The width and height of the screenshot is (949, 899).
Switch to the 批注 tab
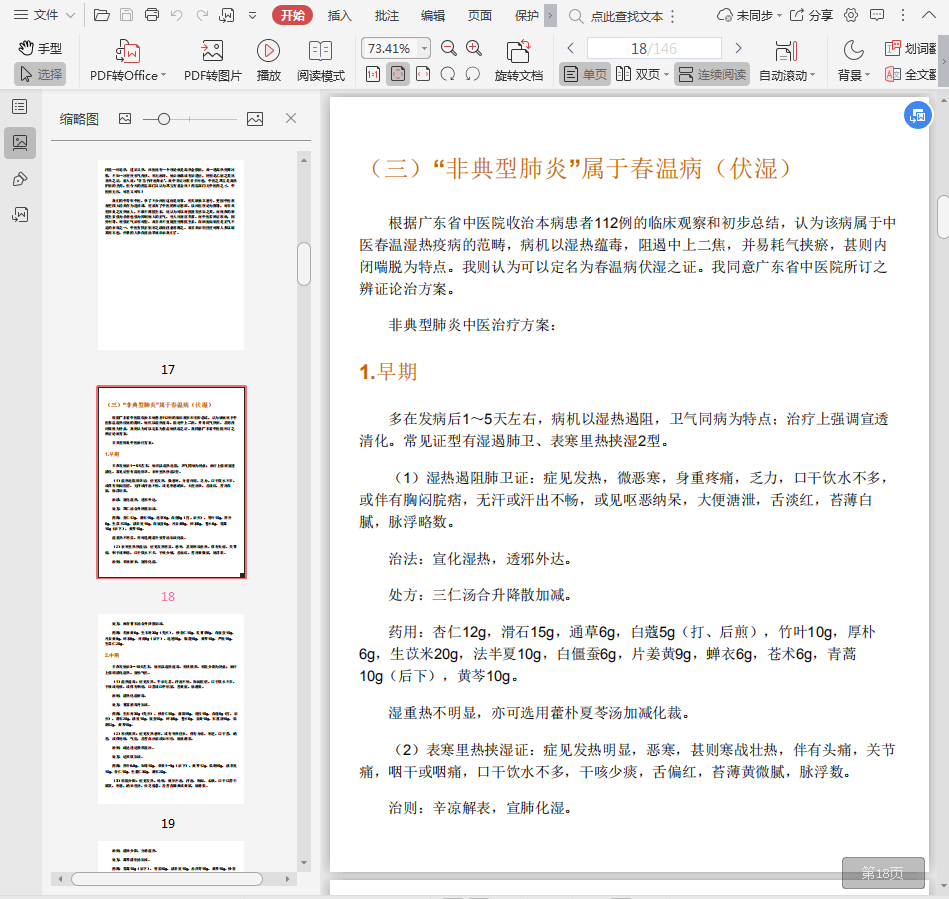pyautogui.click(x=386, y=15)
